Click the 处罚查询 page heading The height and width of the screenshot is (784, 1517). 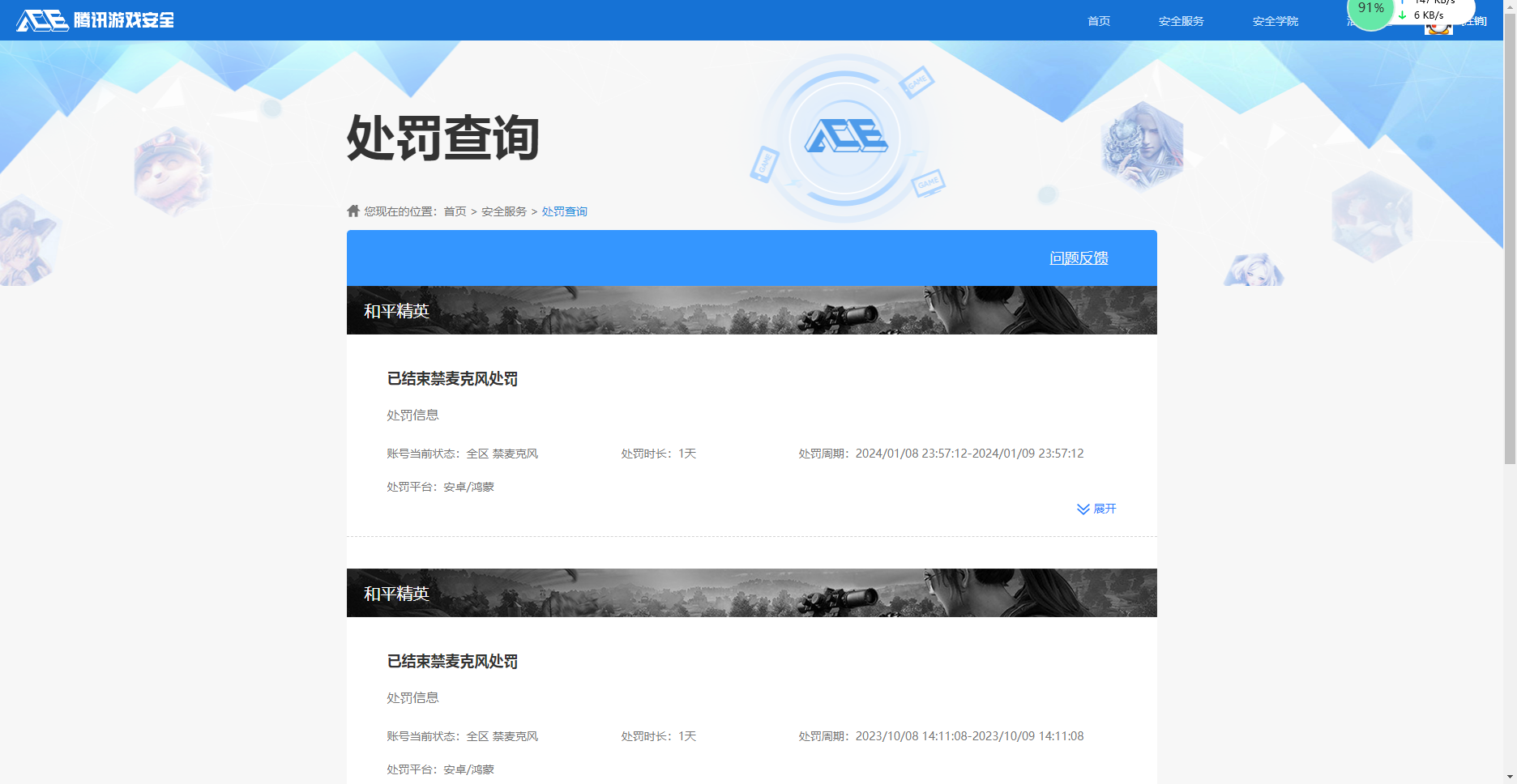(443, 138)
